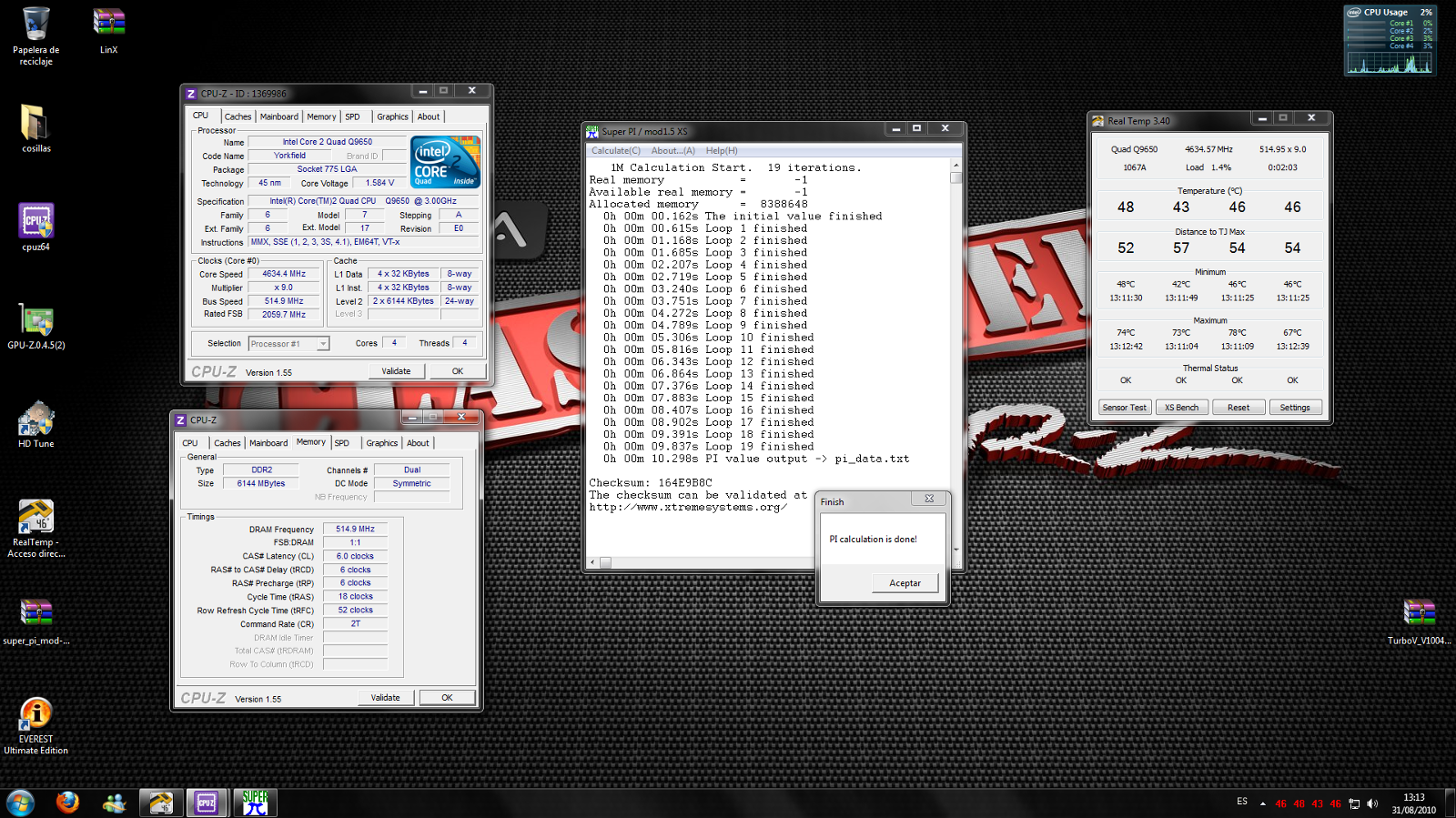Open the Windows Start orb
This screenshot has height=818, width=1456.
click(20, 803)
